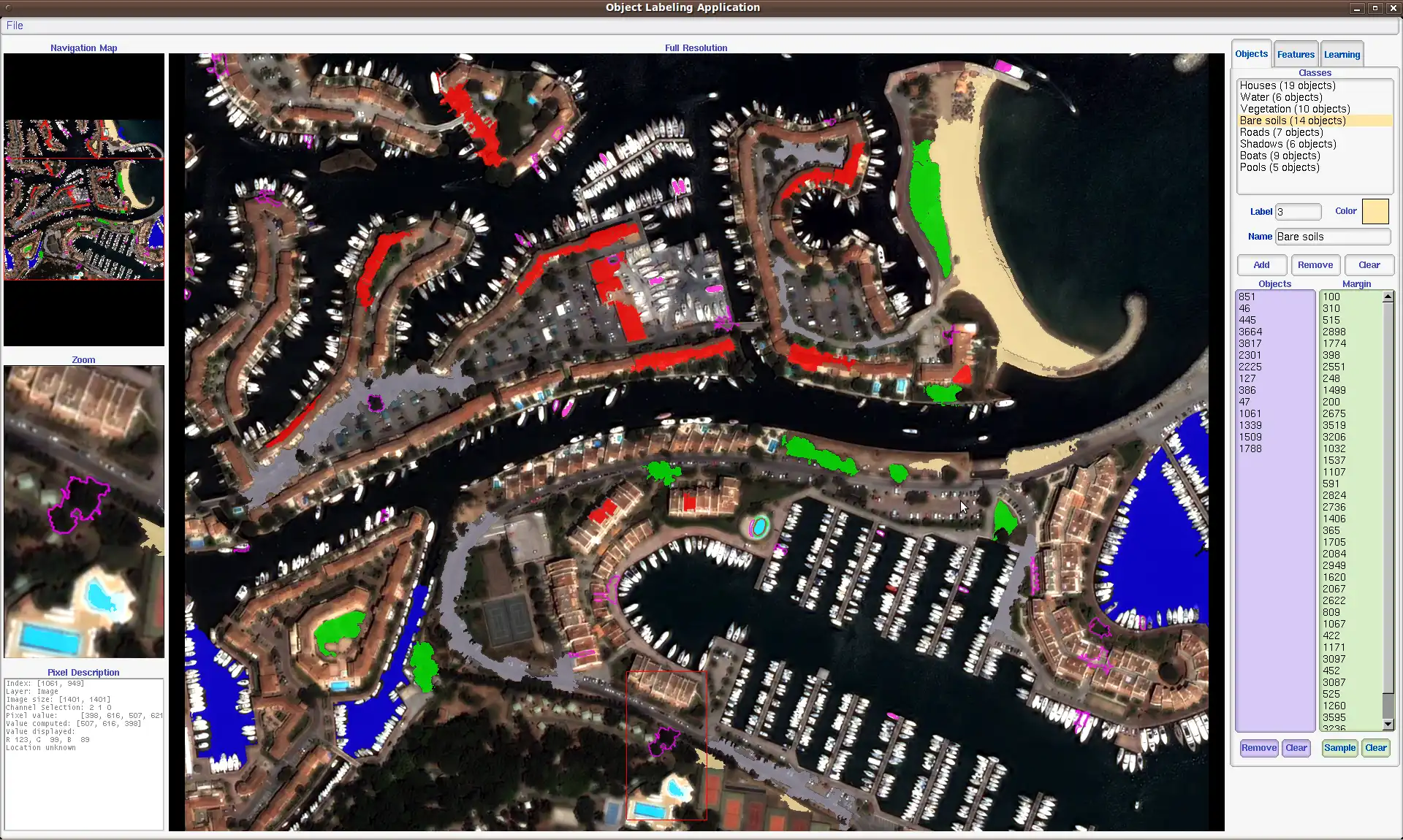Click the Sample icon button
The height and width of the screenshot is (840, 1403).
[1339, 748]
